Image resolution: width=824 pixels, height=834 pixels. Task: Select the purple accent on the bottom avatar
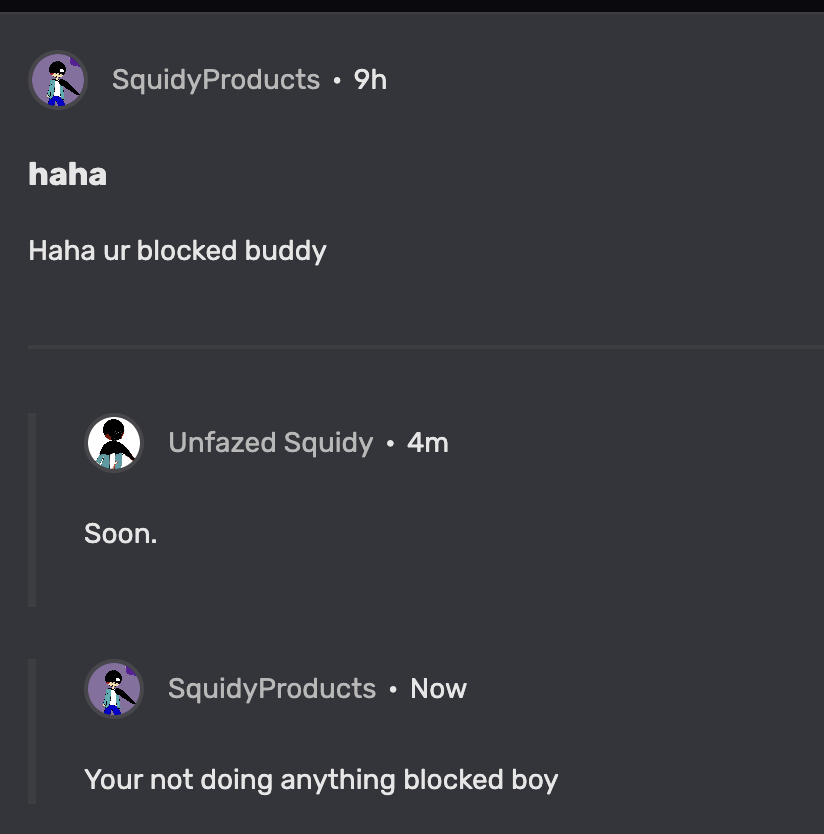coord(128,674)
